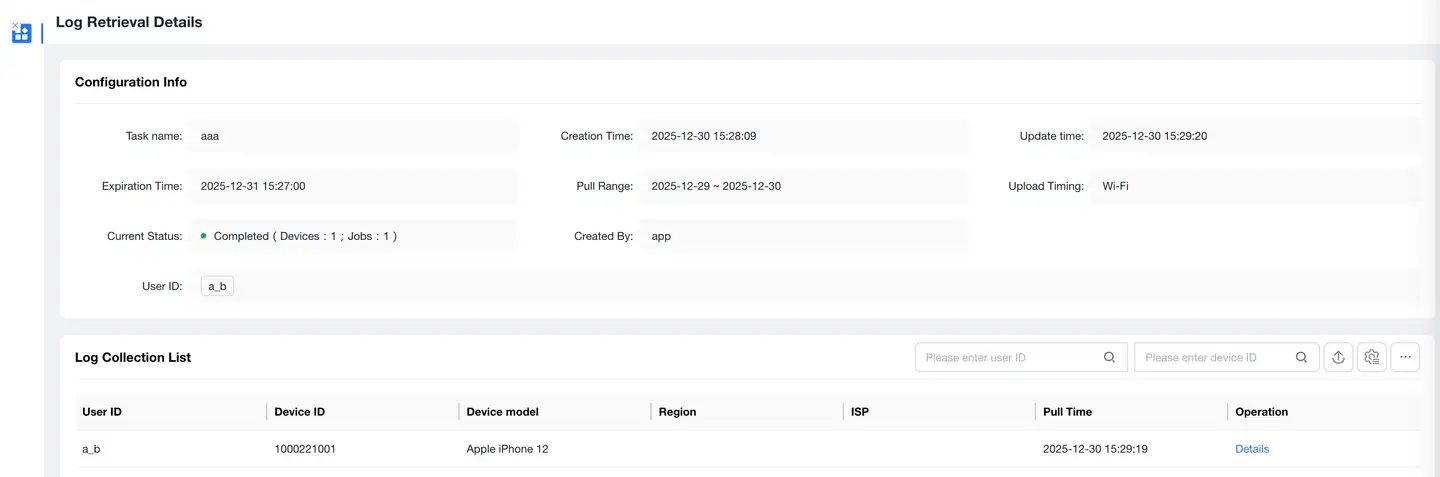Focus the 'Please enter user ID' input
1440x477 pixels.
(x=1010, y=357)
